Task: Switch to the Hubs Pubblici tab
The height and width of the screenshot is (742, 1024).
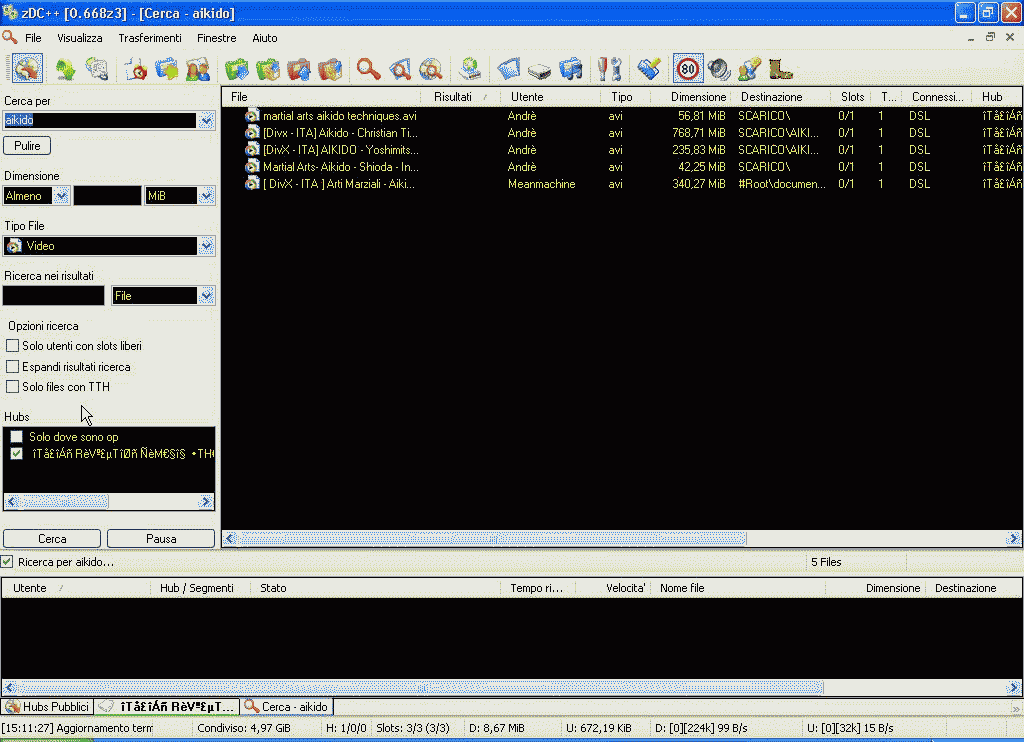Action: (x=48, y=707)
